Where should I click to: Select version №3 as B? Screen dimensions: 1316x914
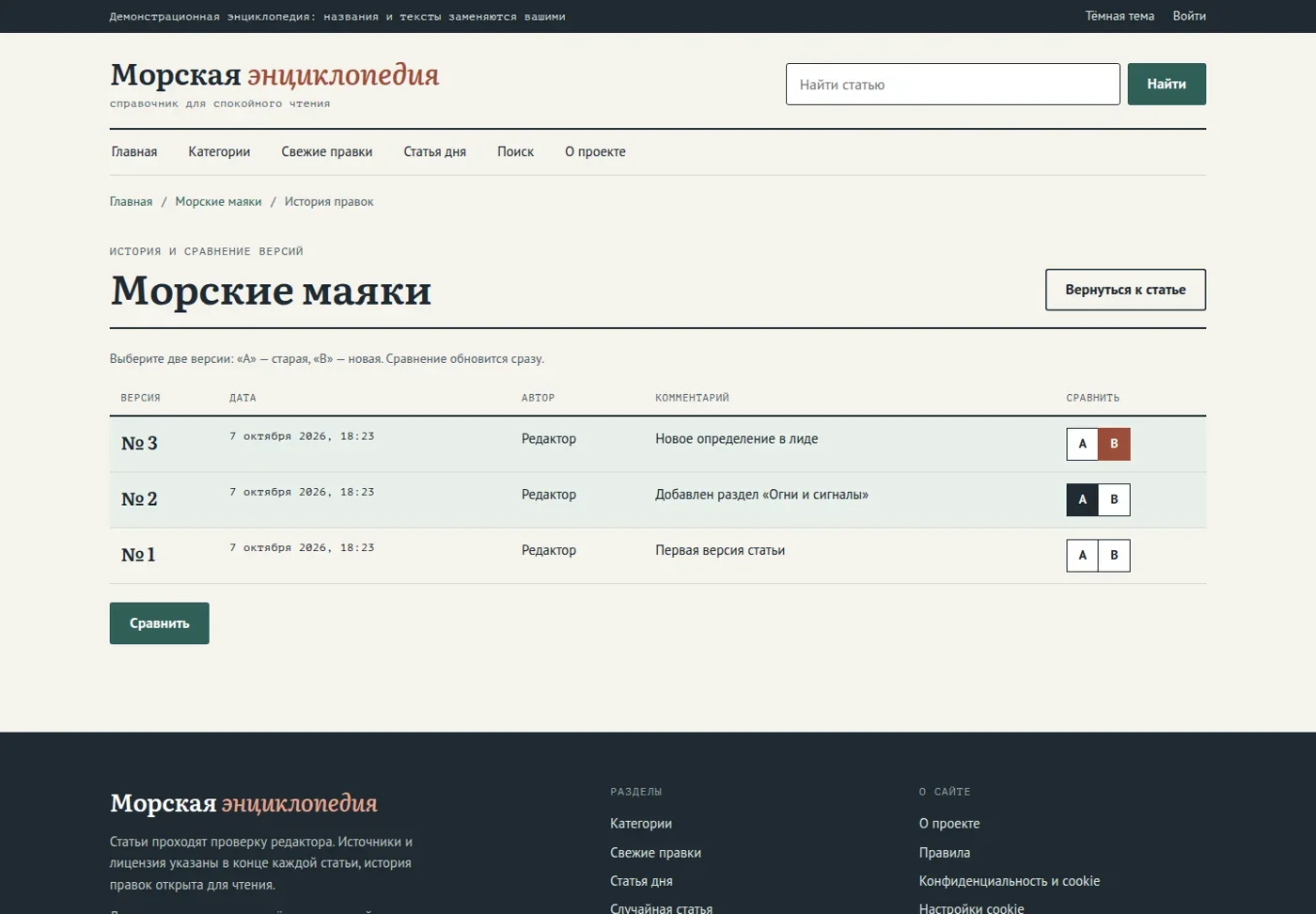(x=1114, y=444)
